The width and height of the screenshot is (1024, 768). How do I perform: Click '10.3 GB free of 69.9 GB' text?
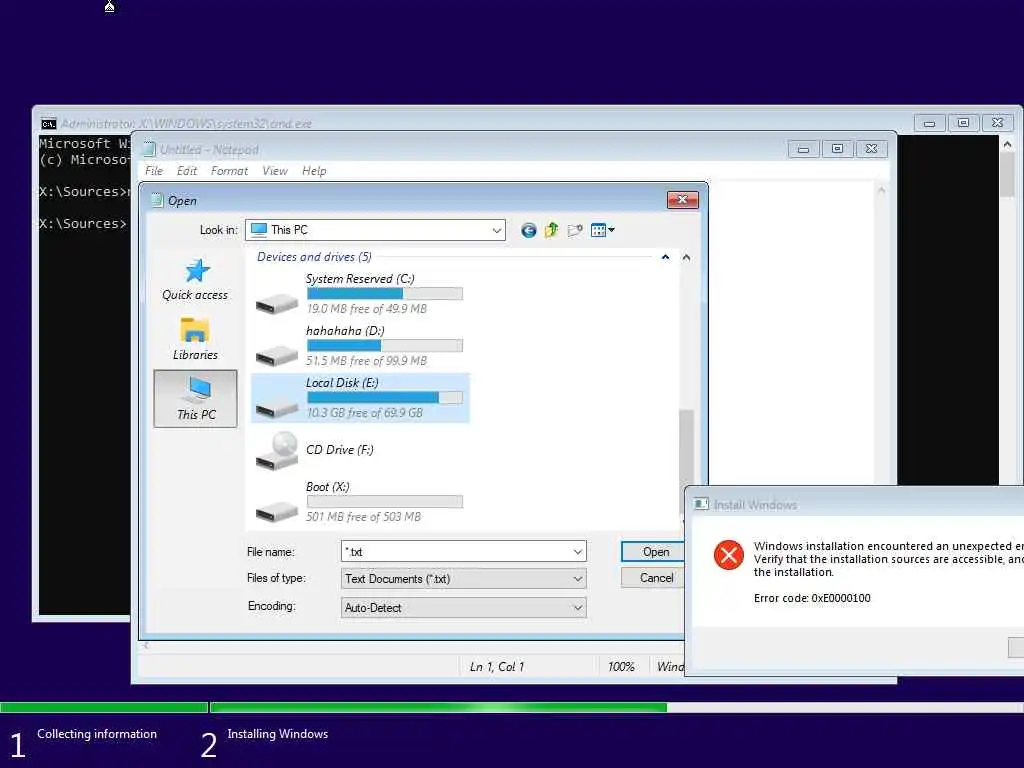[364, 413]
